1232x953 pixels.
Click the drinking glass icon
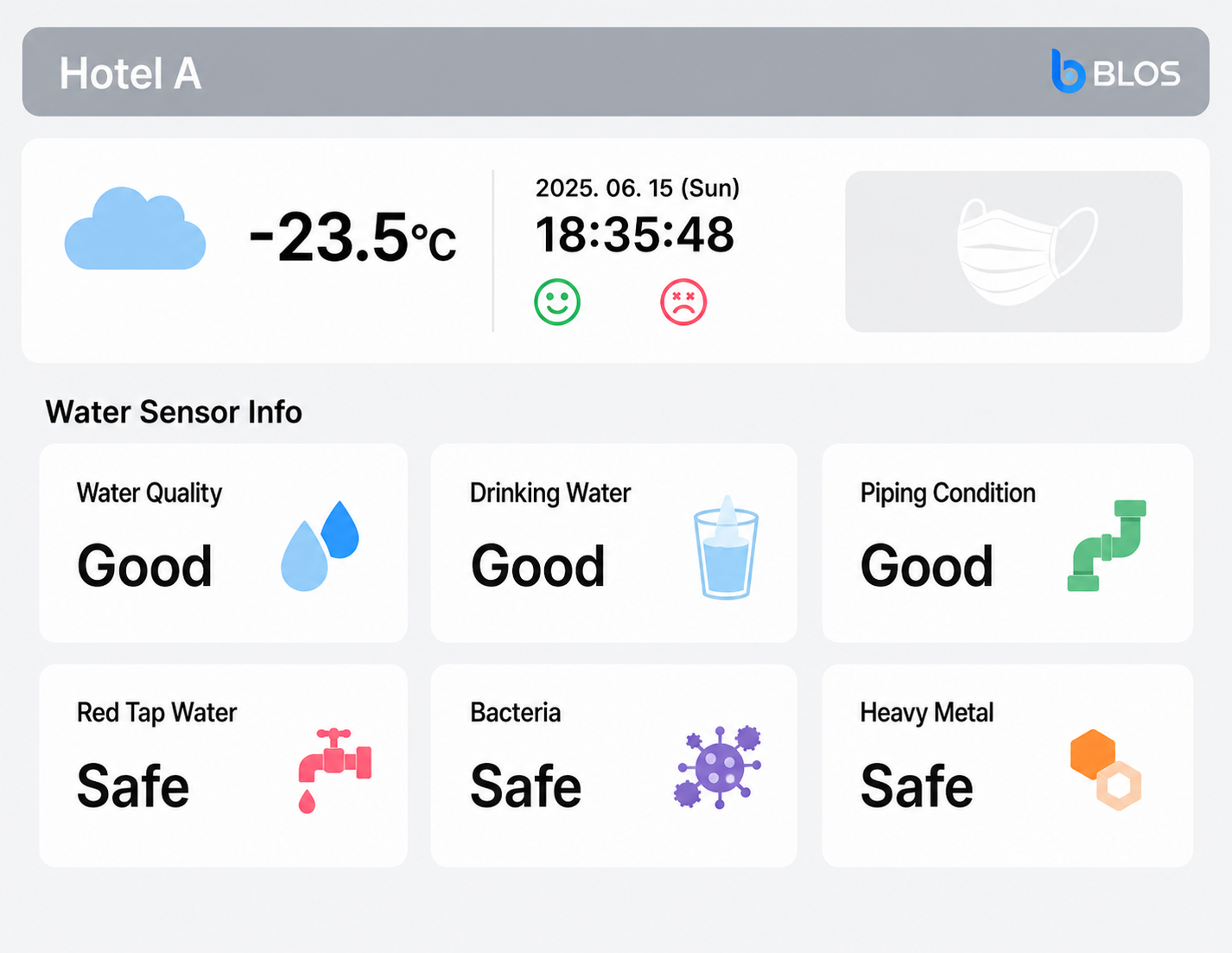click(726, 548)
